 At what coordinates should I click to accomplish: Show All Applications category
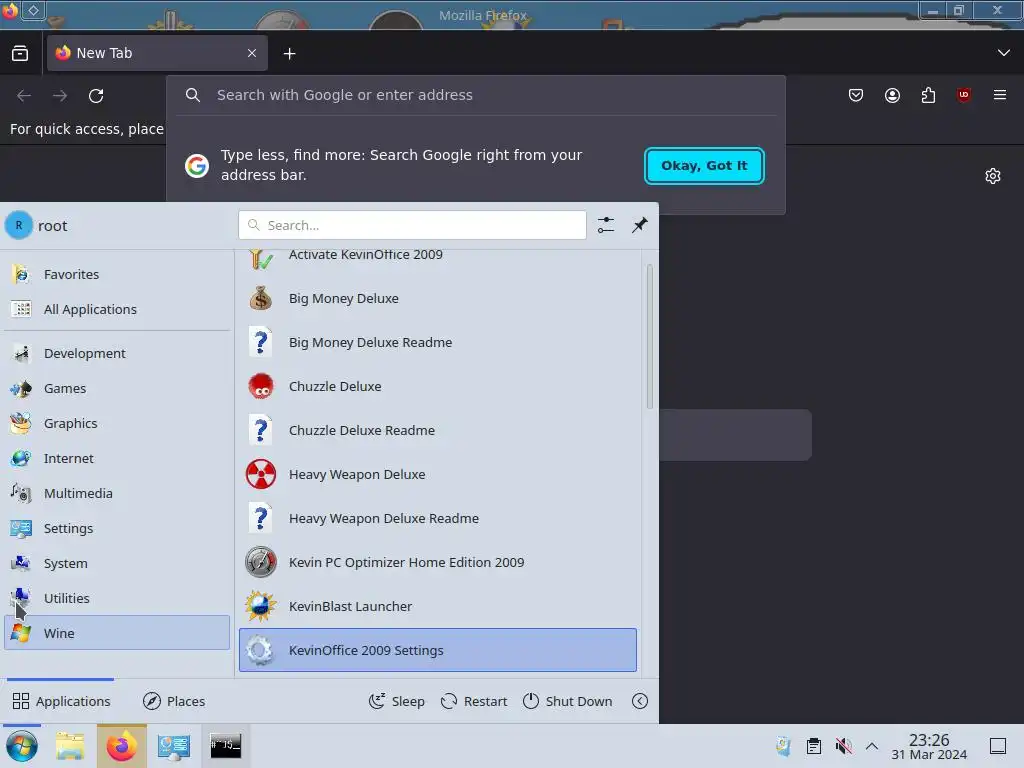click(117, 310)
